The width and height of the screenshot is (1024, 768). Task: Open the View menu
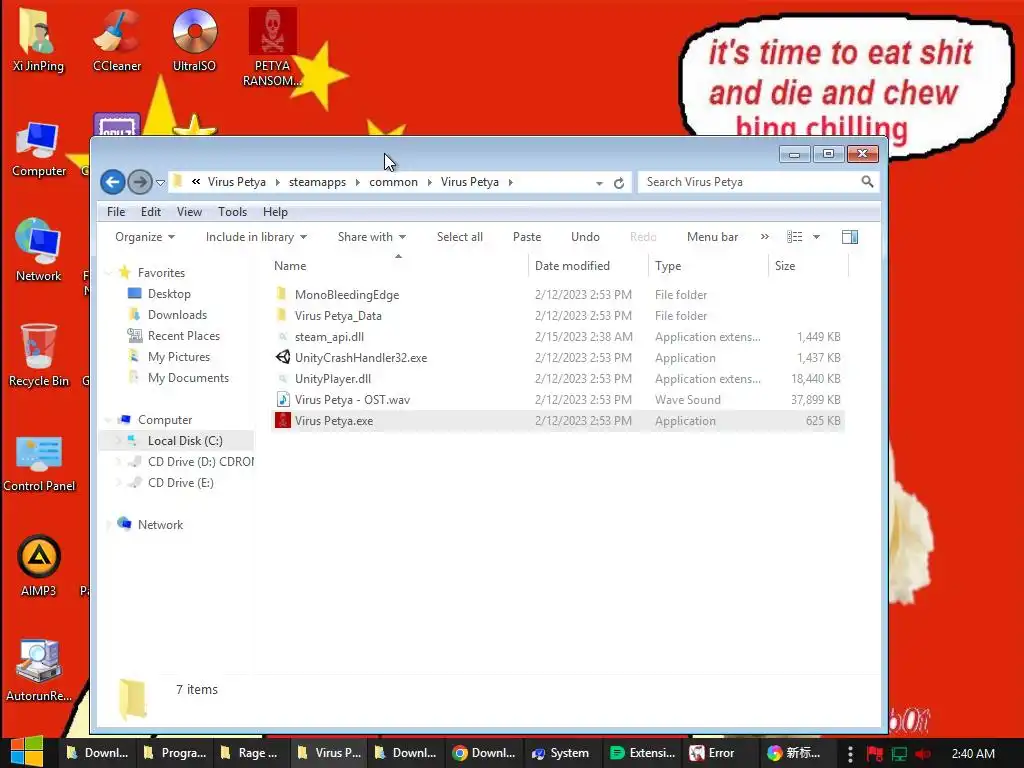click(189, 212)
